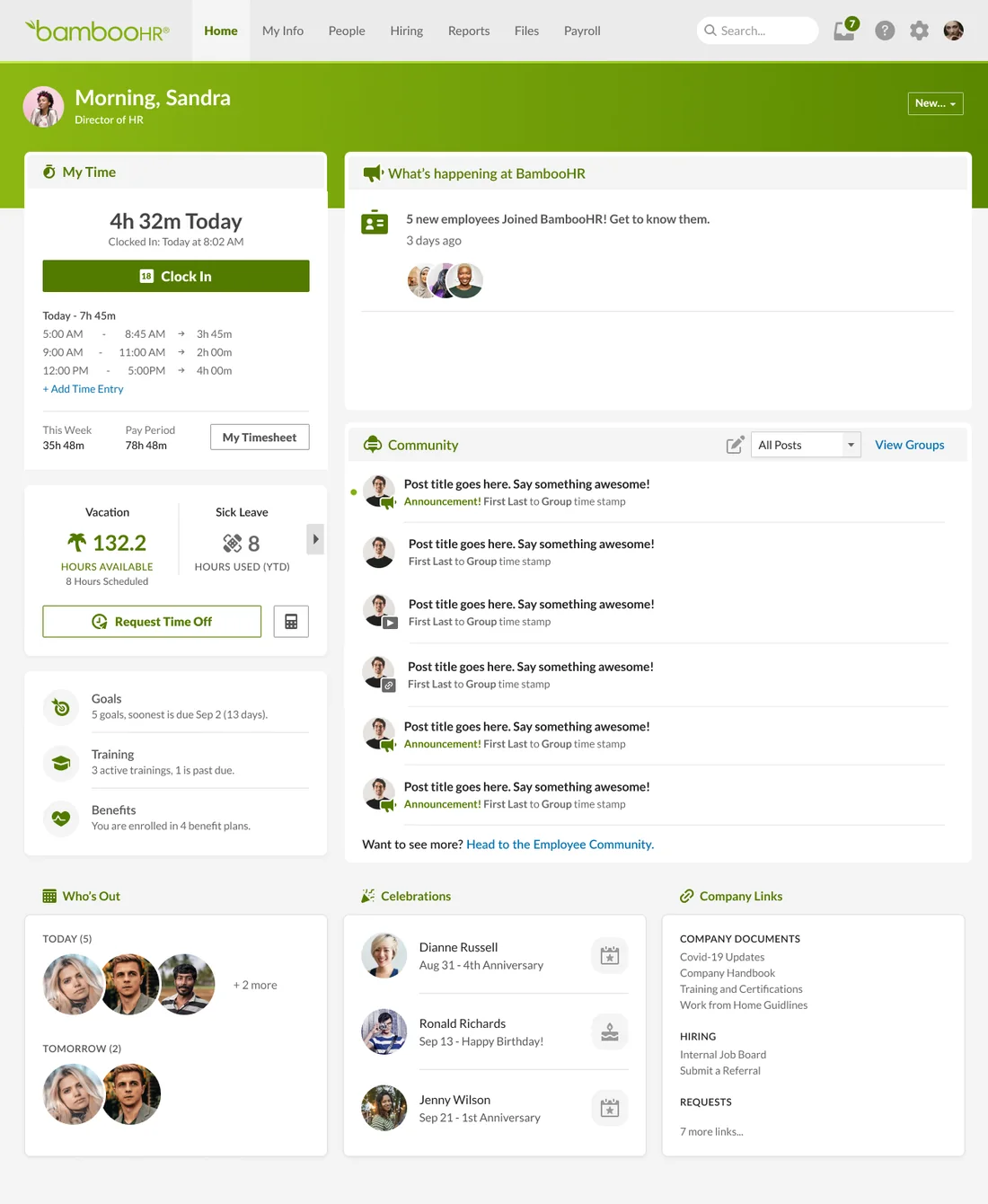988x1204 pixels.
Task: Click Dianne Russell's name in Celebrations
Action: point(458,947)
